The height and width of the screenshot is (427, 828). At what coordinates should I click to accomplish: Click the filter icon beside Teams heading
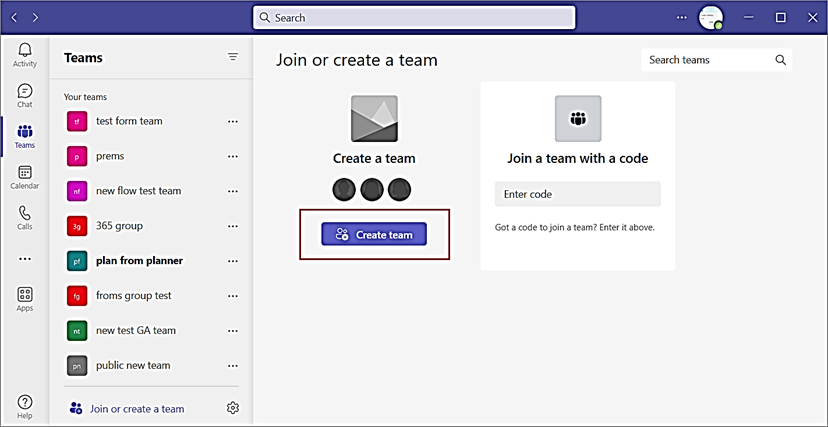pos(233,57)
